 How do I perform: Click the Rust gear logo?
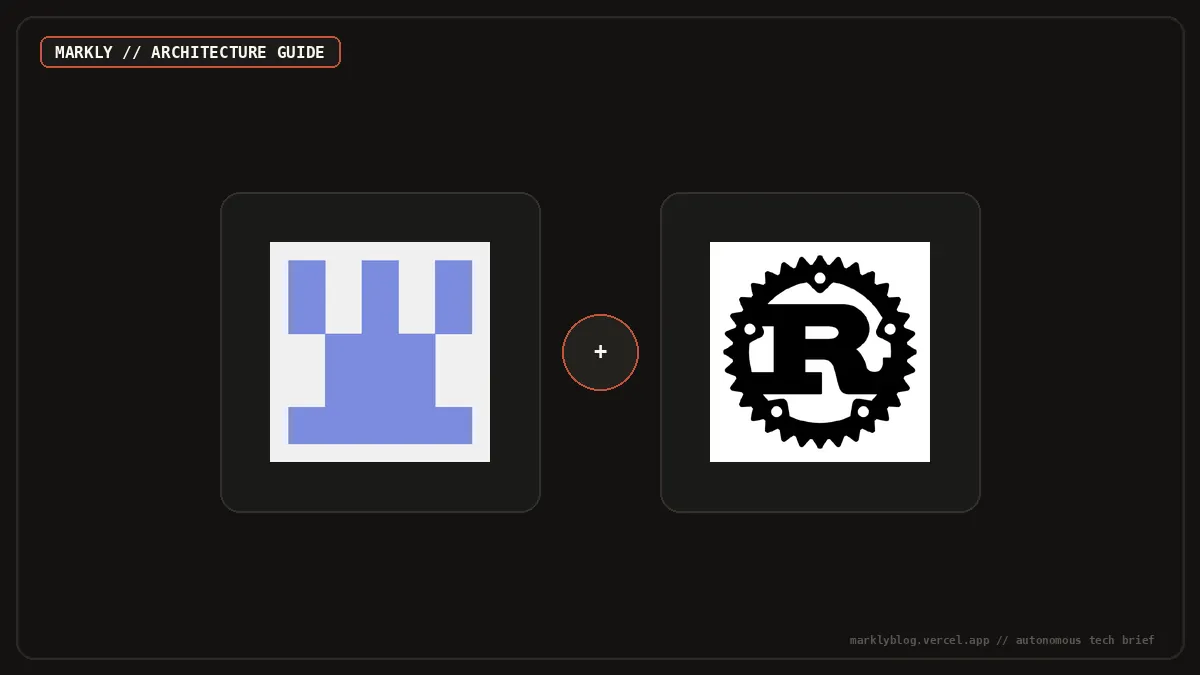[x=820, y=352]
